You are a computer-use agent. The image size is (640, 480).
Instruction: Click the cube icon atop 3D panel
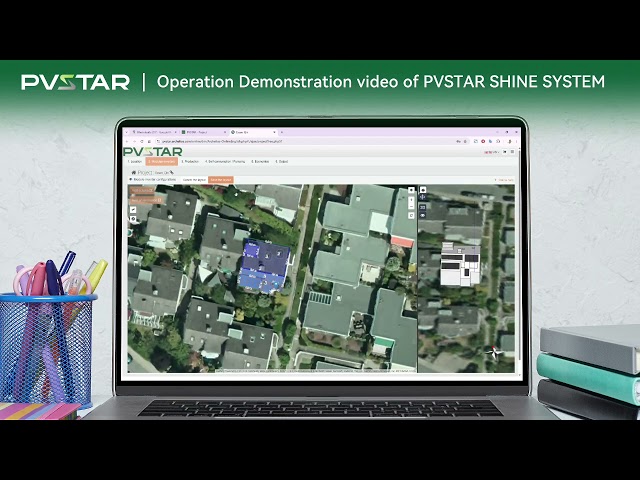click(423, 190)
